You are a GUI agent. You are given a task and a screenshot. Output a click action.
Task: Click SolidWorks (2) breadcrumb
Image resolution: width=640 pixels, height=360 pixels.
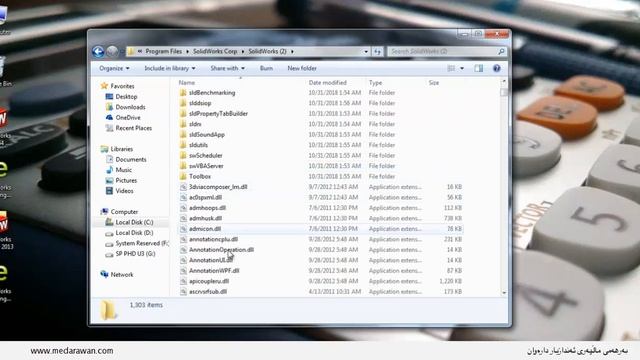pos(267,51)
